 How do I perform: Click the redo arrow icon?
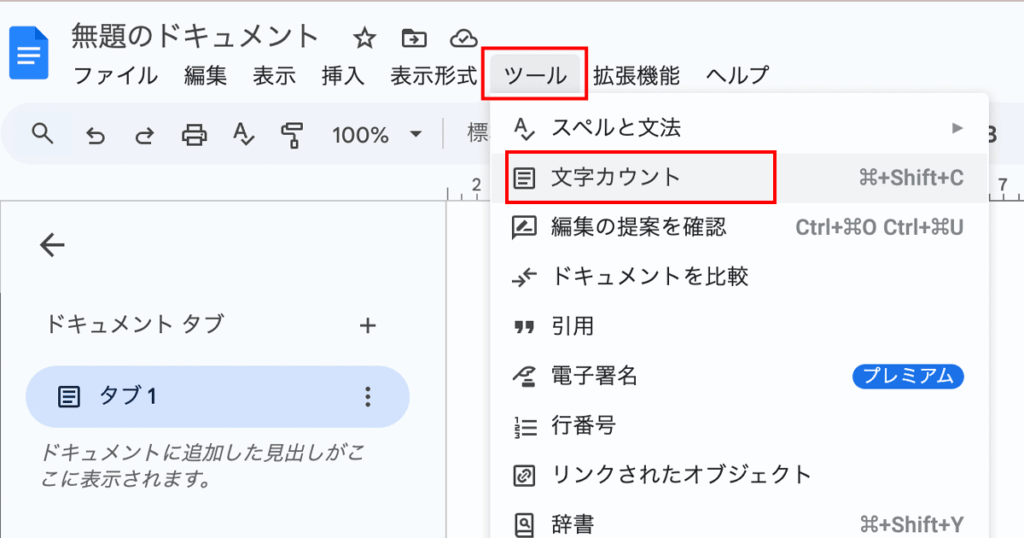[144, 135]
